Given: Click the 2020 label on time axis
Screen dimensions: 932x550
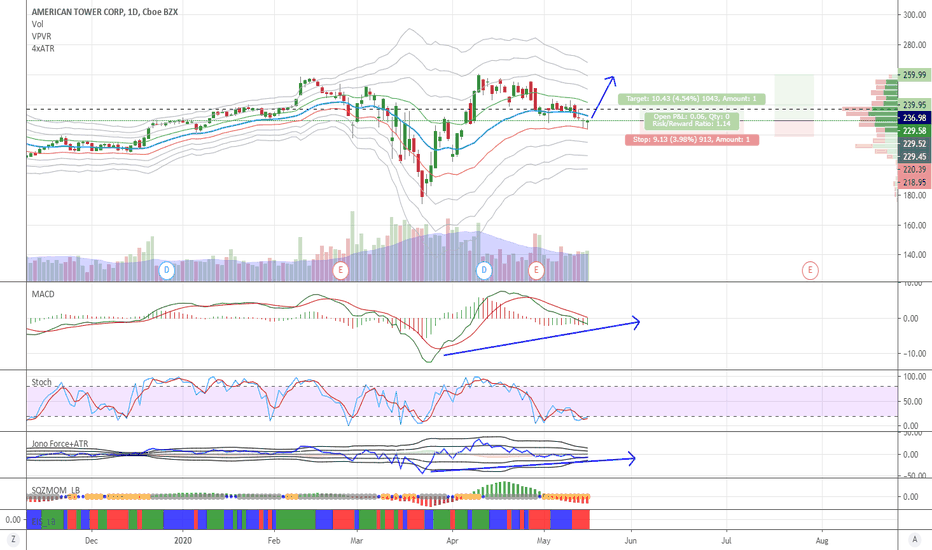Looking at the screenshot, I should 183,540.
